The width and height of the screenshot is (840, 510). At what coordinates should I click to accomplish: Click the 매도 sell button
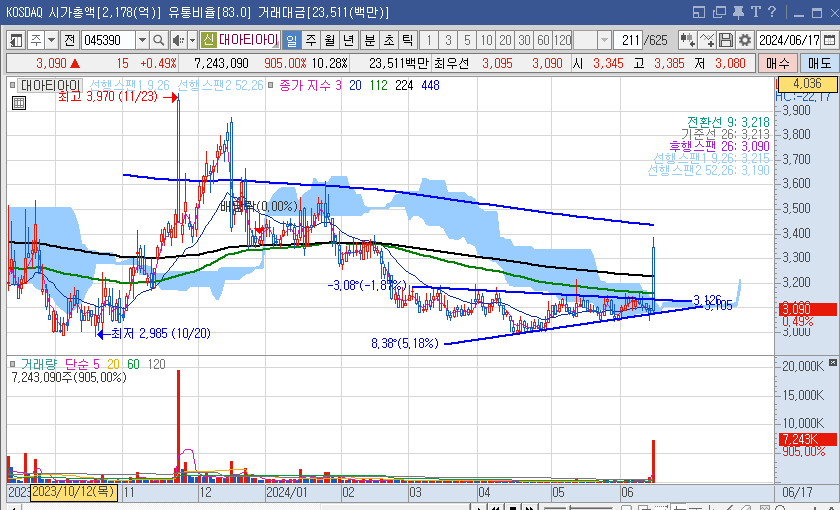point(819,63)
